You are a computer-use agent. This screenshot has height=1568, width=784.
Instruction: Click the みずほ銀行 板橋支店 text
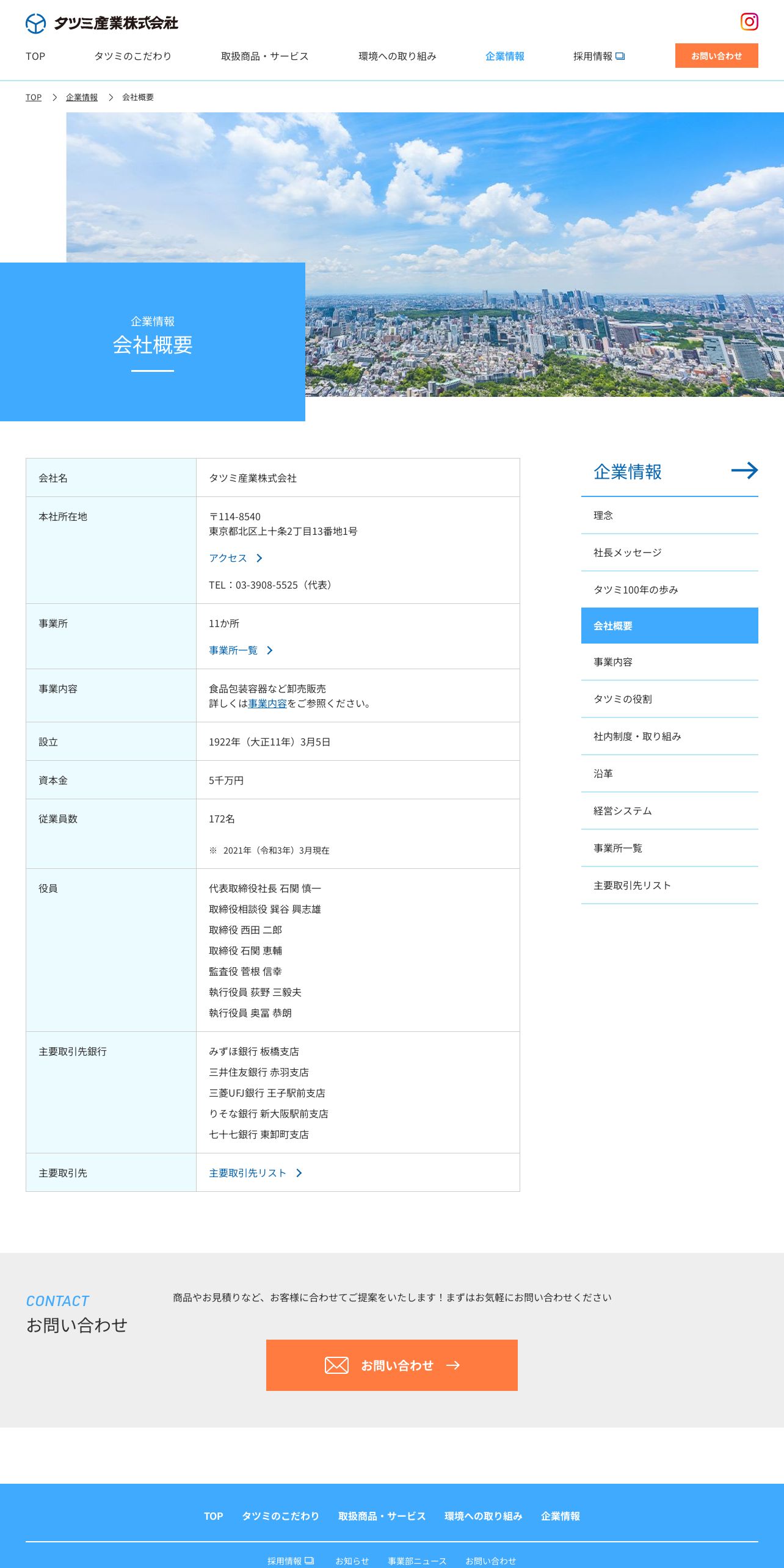[254, 1051]
